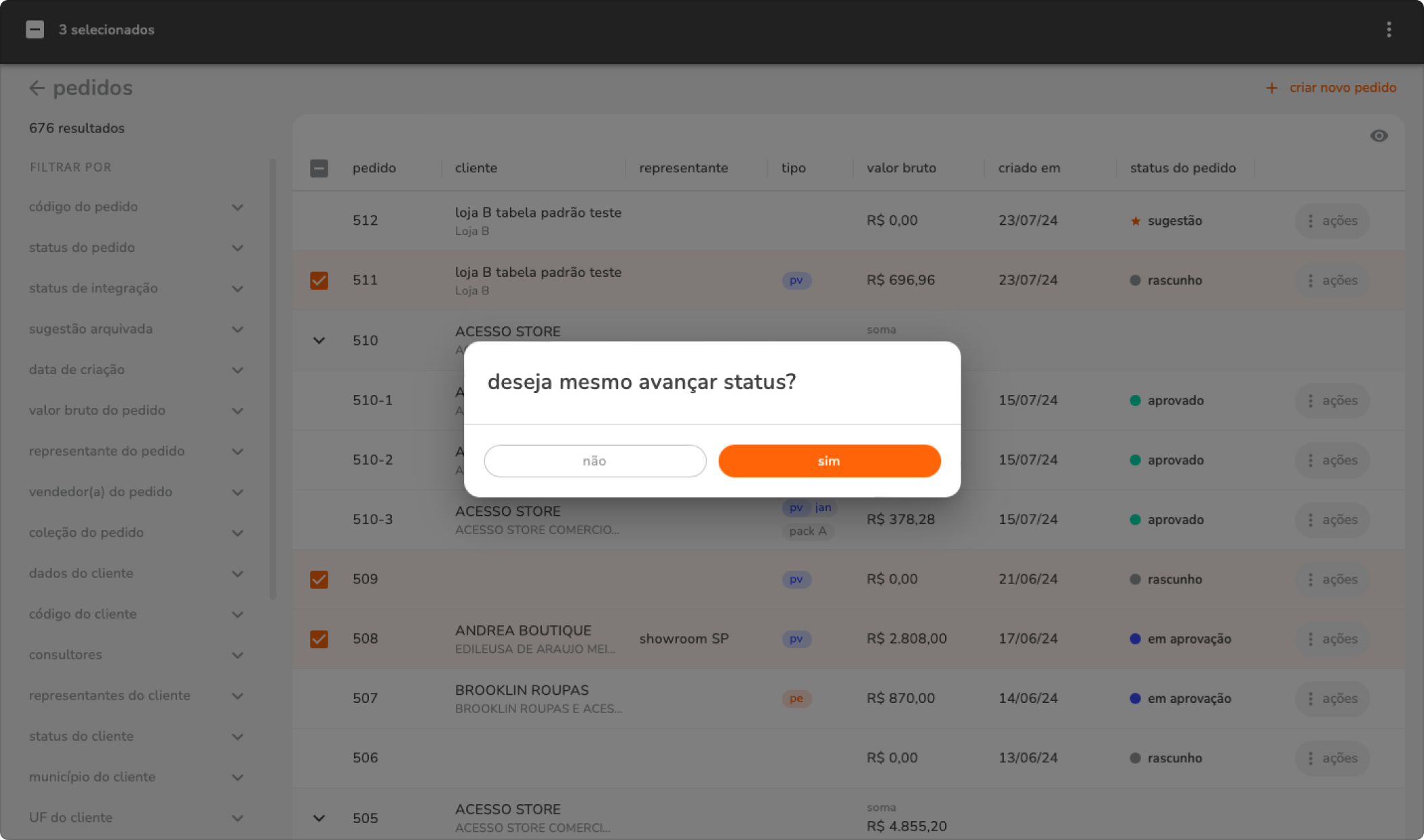This screenshot has height=840, width=1424.
Task: Cancel with the não button
Action: 594,461
